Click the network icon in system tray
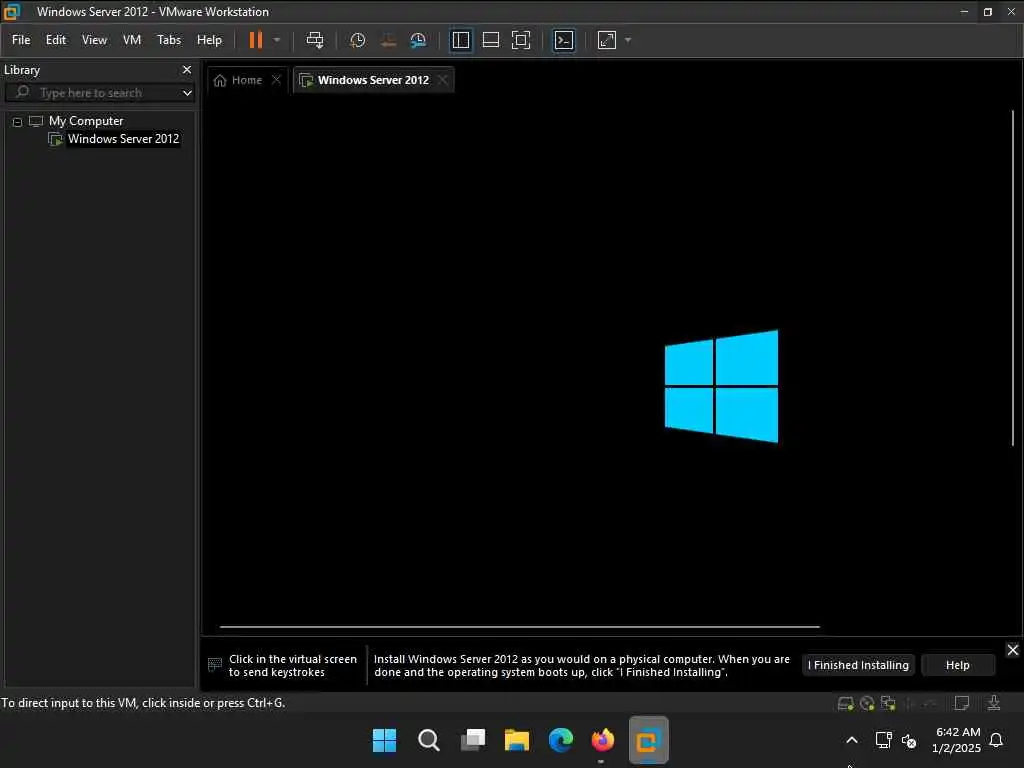Viewport: 1024px width, 768px height. (x=884, y=740)
